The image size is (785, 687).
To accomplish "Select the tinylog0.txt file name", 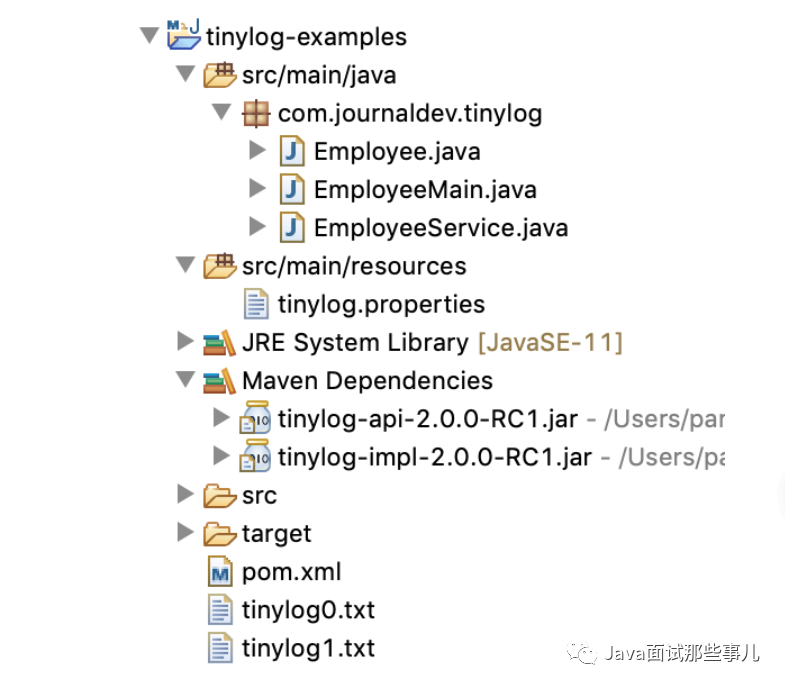I will pyautogui.click(x=308, y=610).
